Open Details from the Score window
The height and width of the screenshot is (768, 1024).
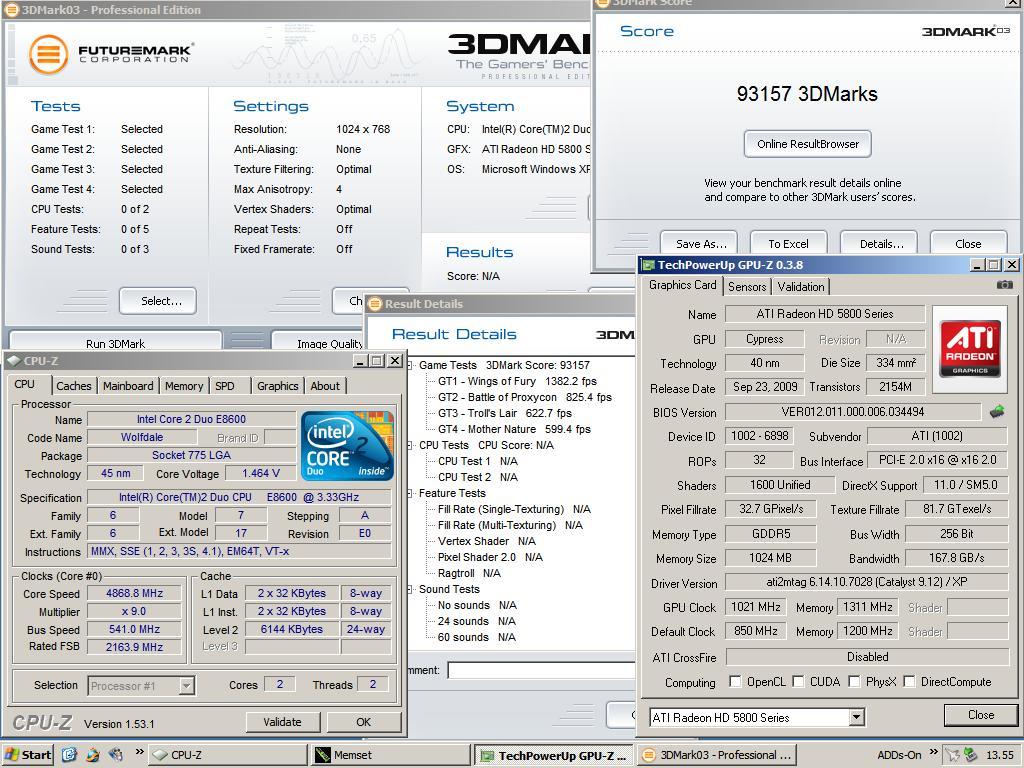[879, 243]
